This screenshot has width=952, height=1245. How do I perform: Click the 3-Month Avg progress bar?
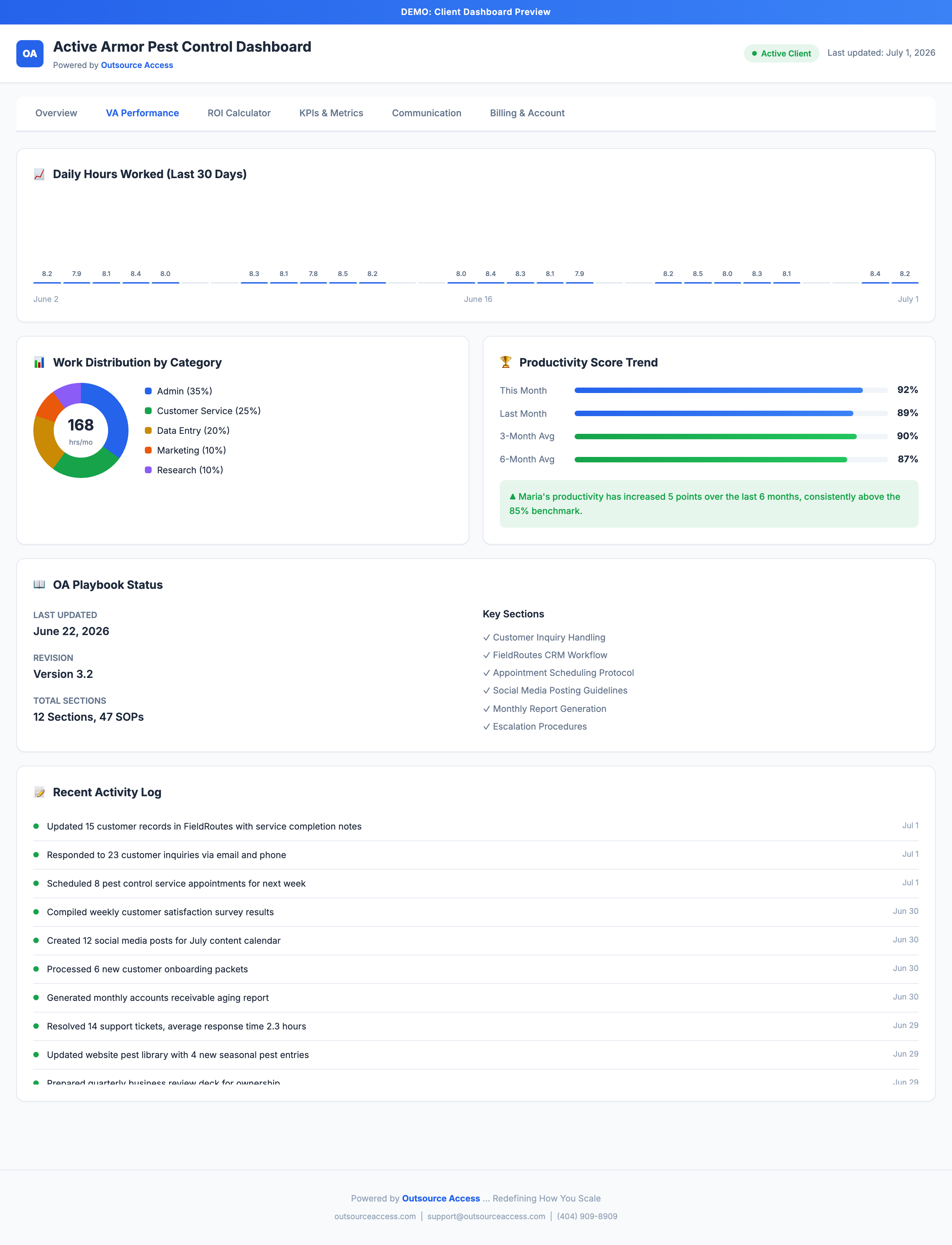(x=731, y=436)
